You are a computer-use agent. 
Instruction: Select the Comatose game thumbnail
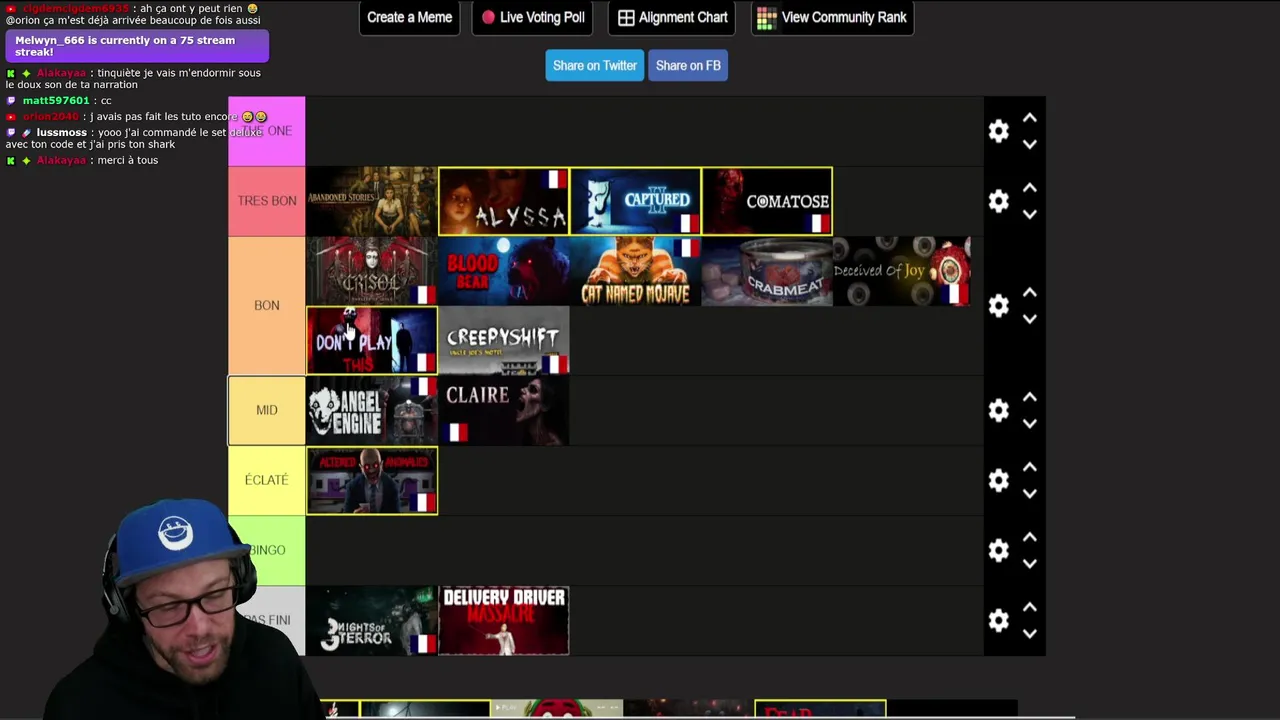768,201
